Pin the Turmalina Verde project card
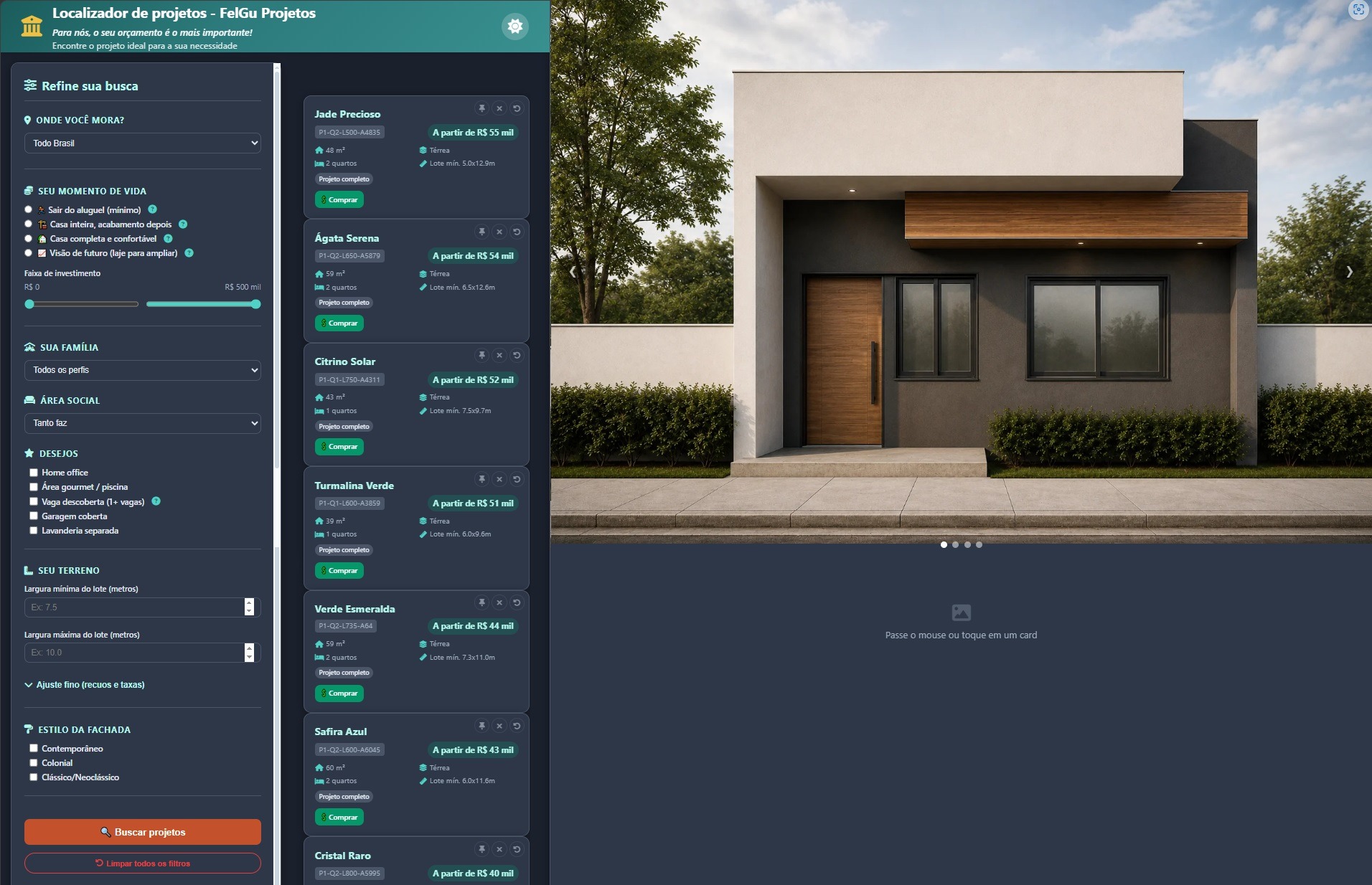The image size is (1372, 885). tap(482, 479)
